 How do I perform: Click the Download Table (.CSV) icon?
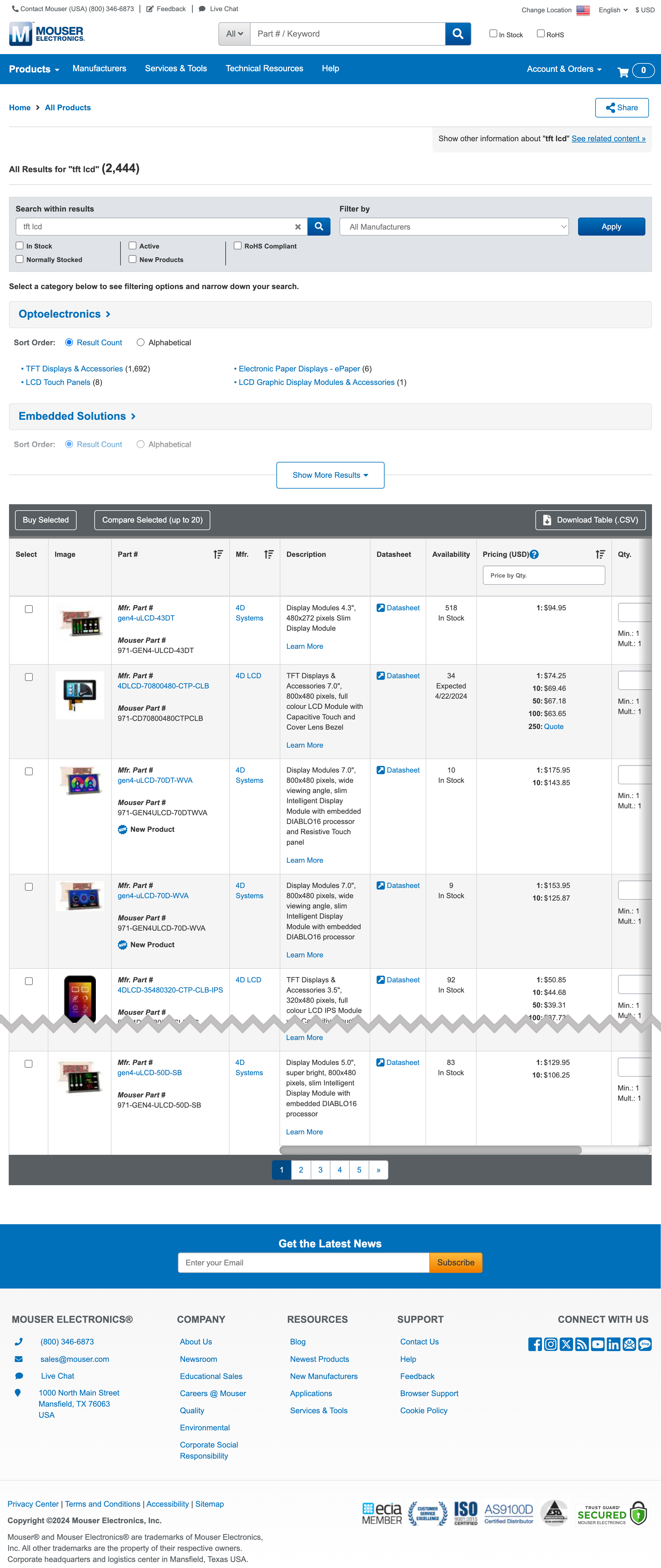(547, 520)
